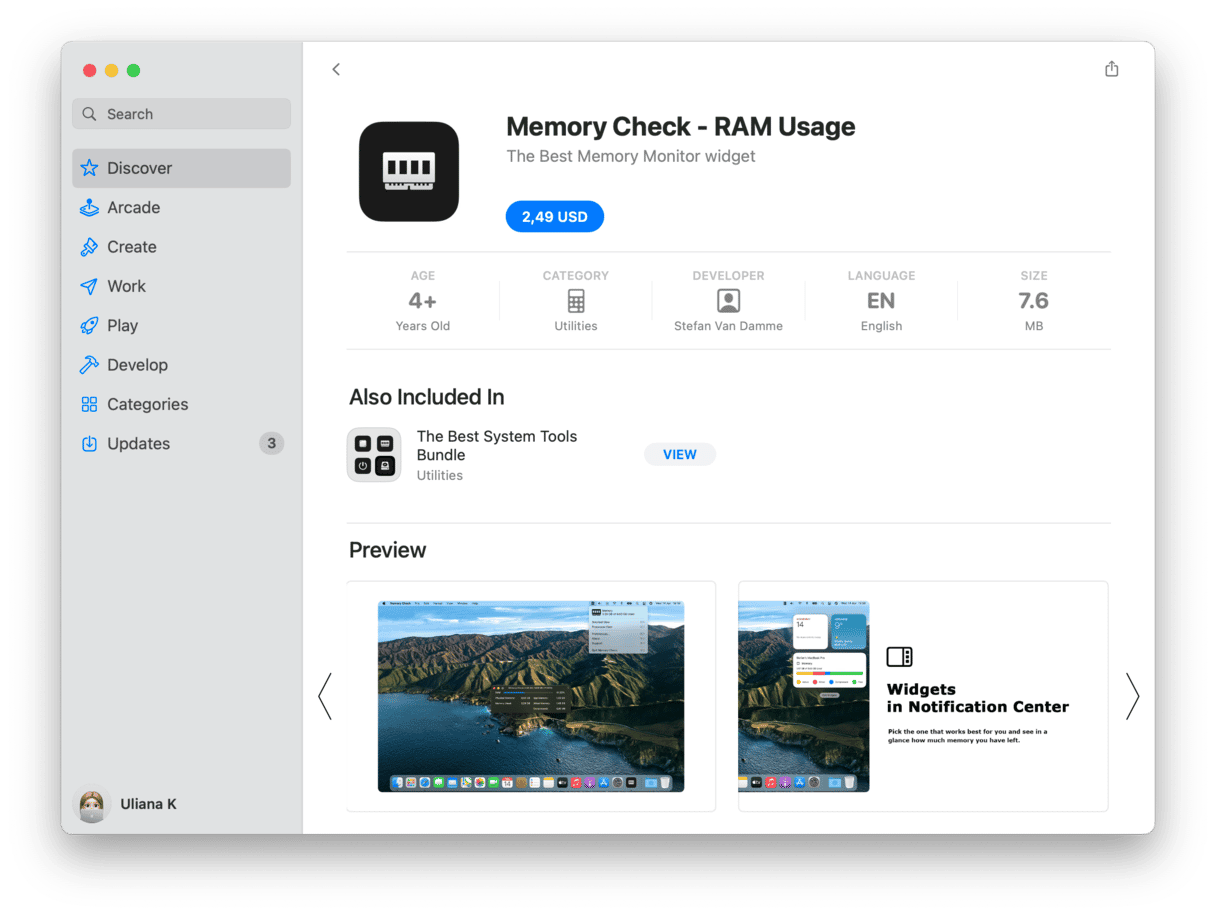Click the Utilities label under the bundle
The width and height of the screenshot is (1216, 915).
click(440, 475)
